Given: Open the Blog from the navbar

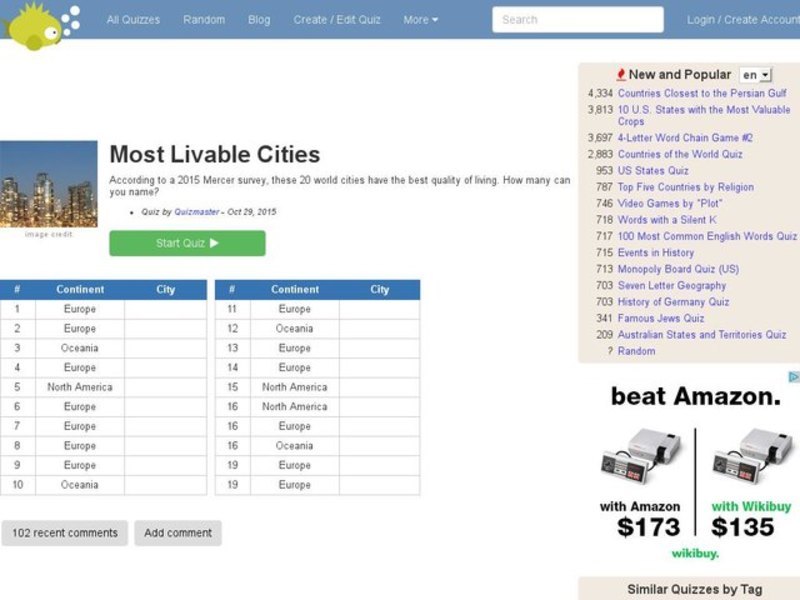Looking at the screenshot, I should click(259, 19).
